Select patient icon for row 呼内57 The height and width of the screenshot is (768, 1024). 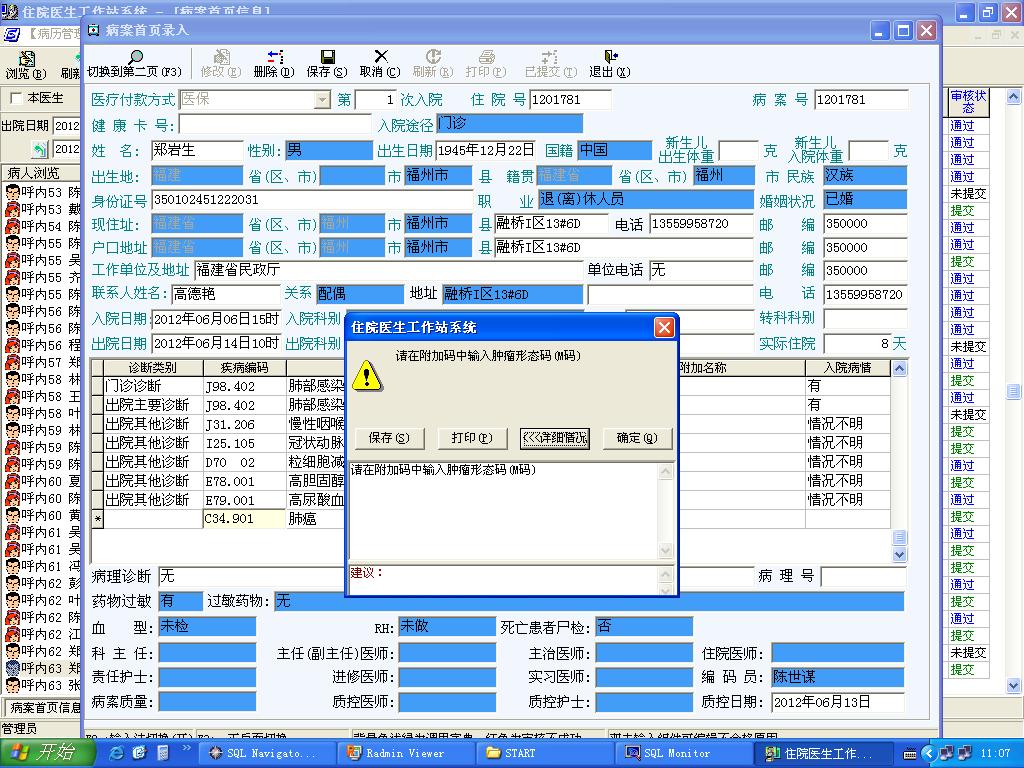[12, 362]
